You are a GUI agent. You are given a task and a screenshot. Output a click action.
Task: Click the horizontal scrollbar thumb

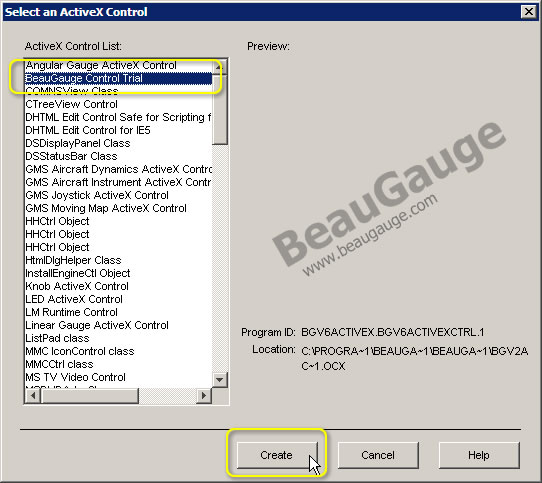coord(90,396)
